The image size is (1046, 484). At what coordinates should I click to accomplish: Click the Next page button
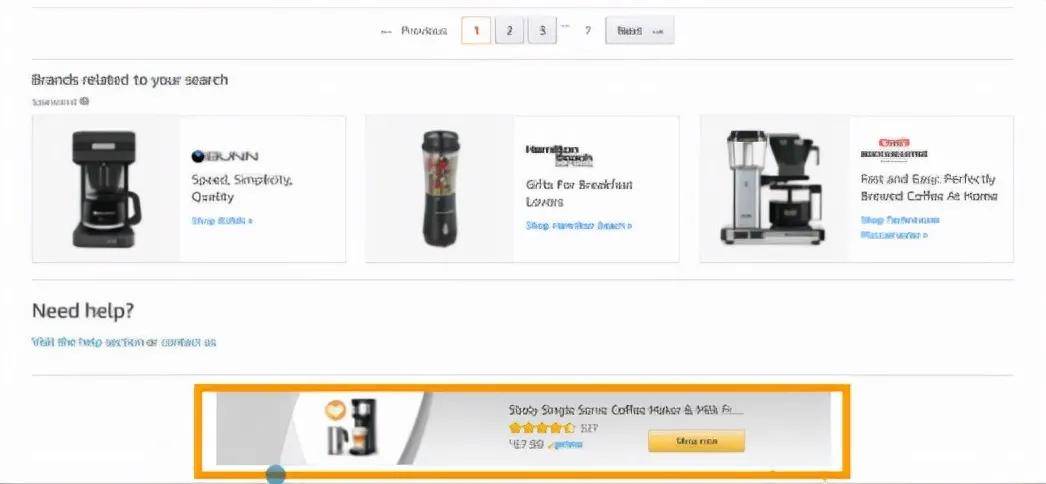pyautogui.click(x=639, y=31)
